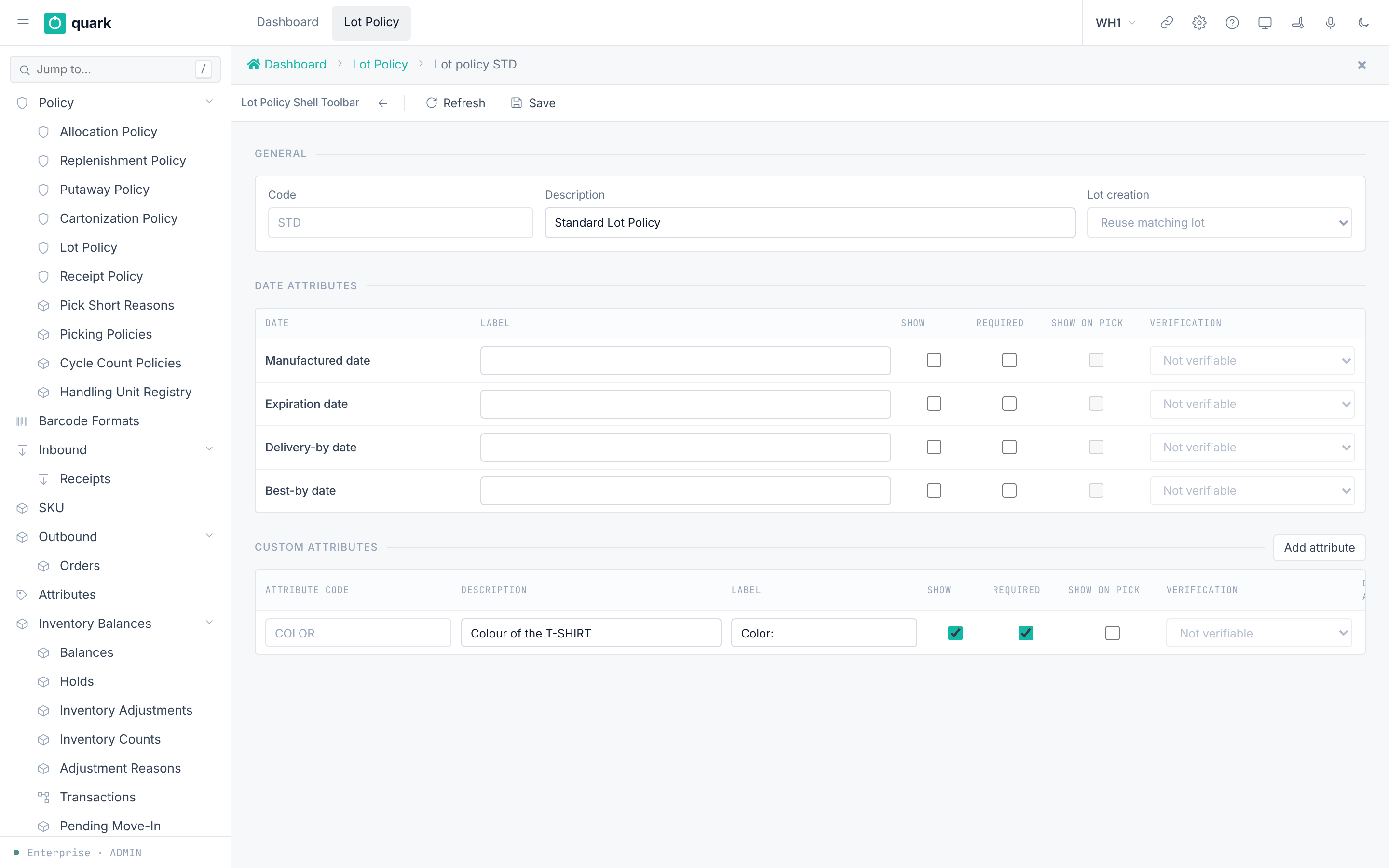Viewport: 1389px width, 868px height.
Task: Open Verification dropdown for Expiration date
Action: pyautogui.click(x=1252, y=404)
